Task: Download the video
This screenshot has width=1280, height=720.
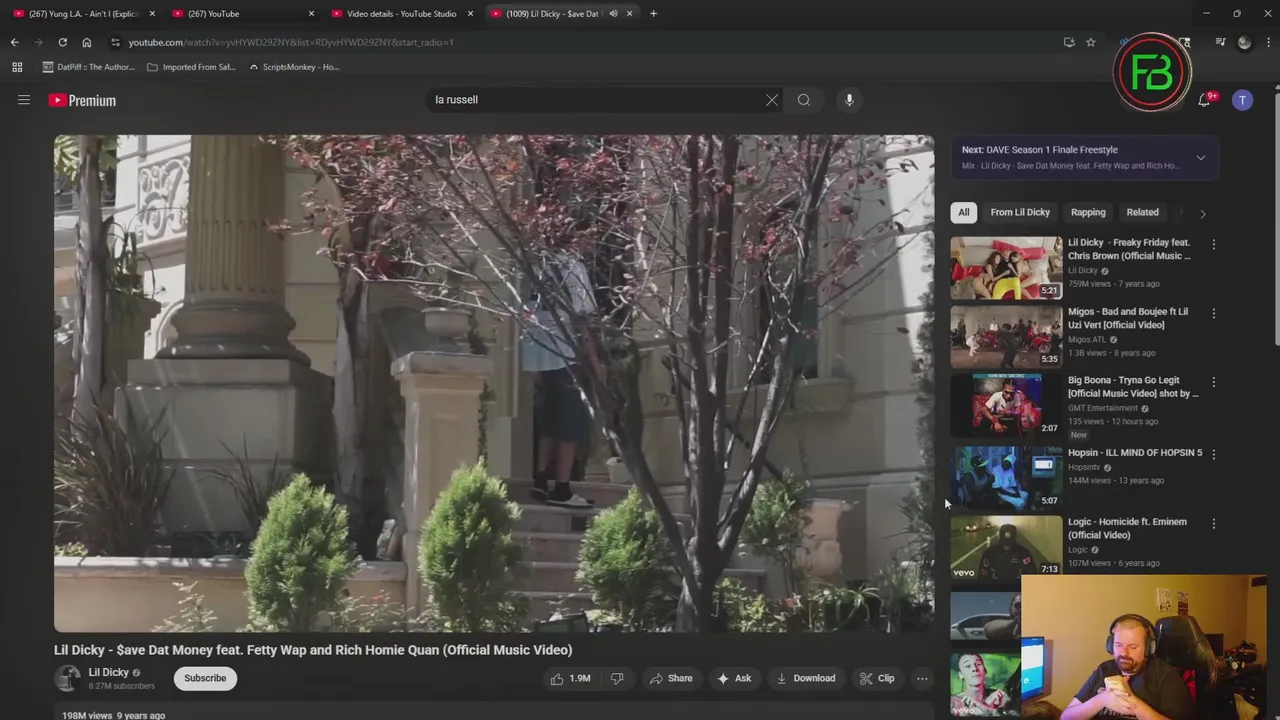Action: point(806,678)
